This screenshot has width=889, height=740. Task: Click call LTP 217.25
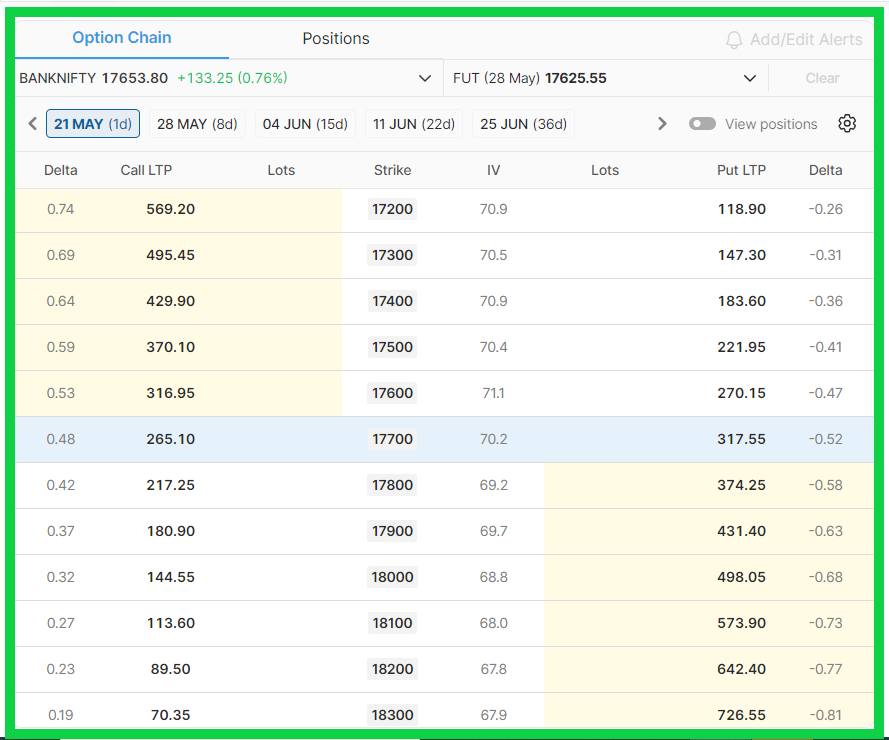coord(171,485)
